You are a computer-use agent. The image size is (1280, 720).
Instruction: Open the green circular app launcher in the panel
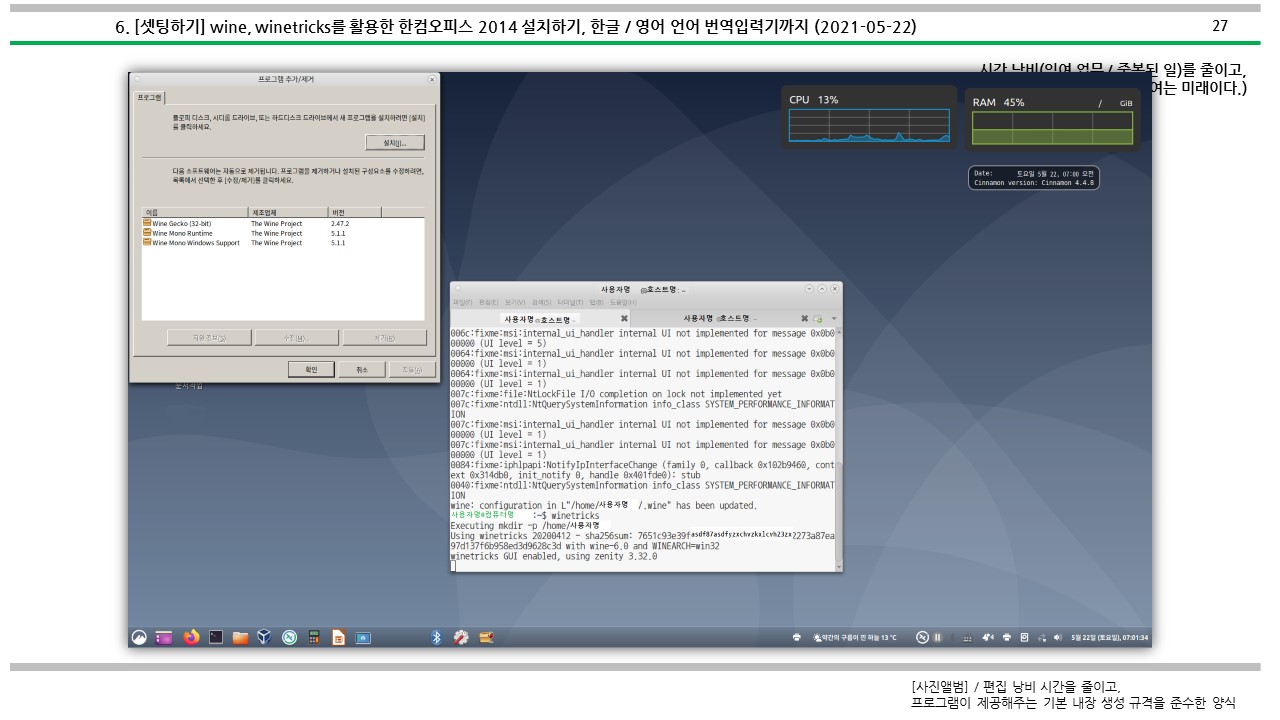click(289, 637)
